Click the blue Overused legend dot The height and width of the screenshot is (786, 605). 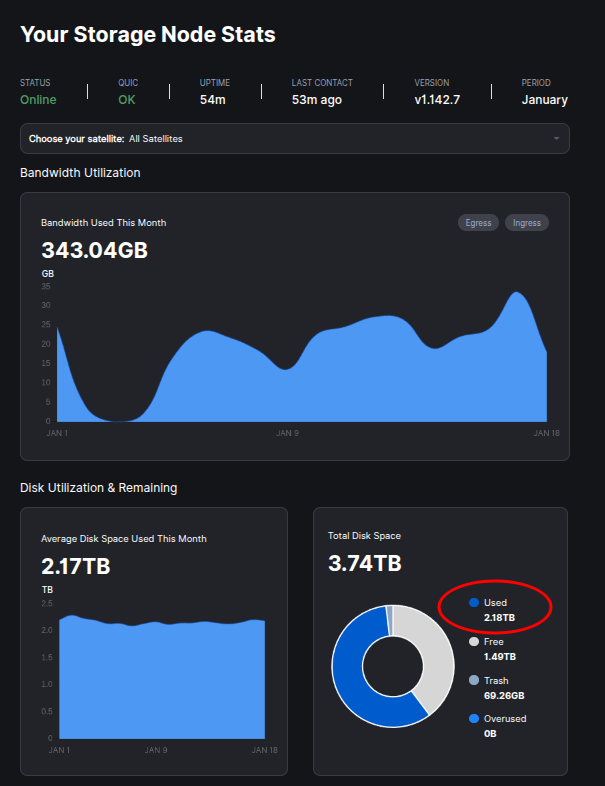474,718
